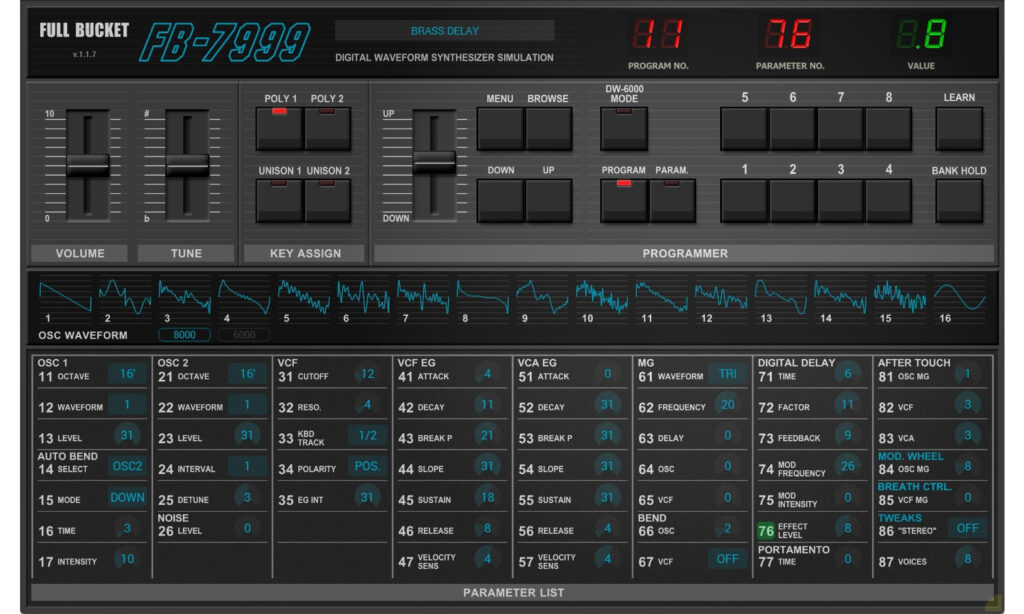Image resolution: width=1024 pixels, height=614 pixels.
Task: Select oscillator waveform 13 thumbnail
Action: 780,299
